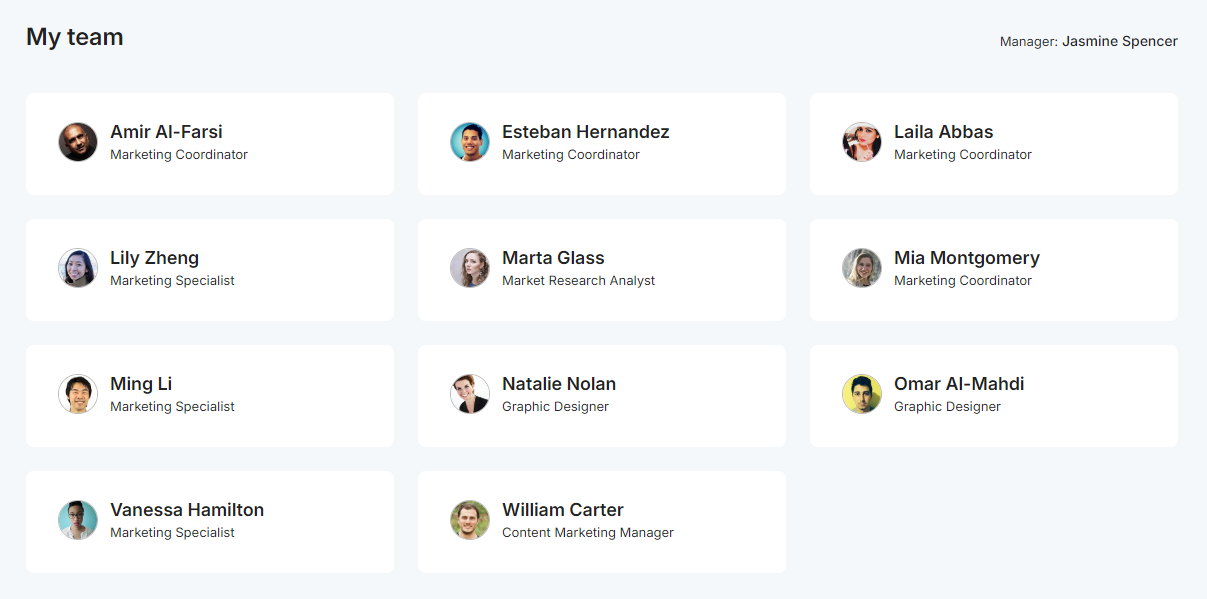Click Vanessa Hamilton's profile avatar

click(78, 520)
